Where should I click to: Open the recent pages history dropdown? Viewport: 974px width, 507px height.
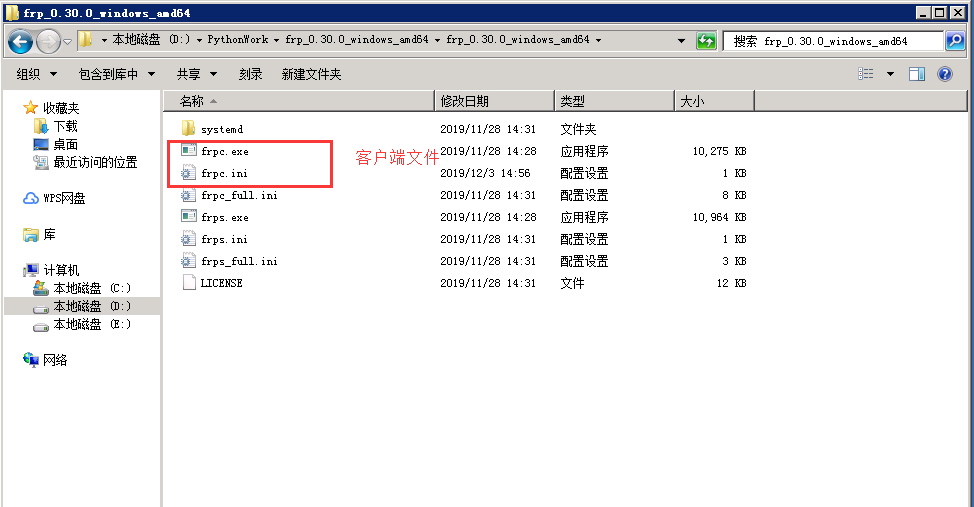click(x=67, y=42)
